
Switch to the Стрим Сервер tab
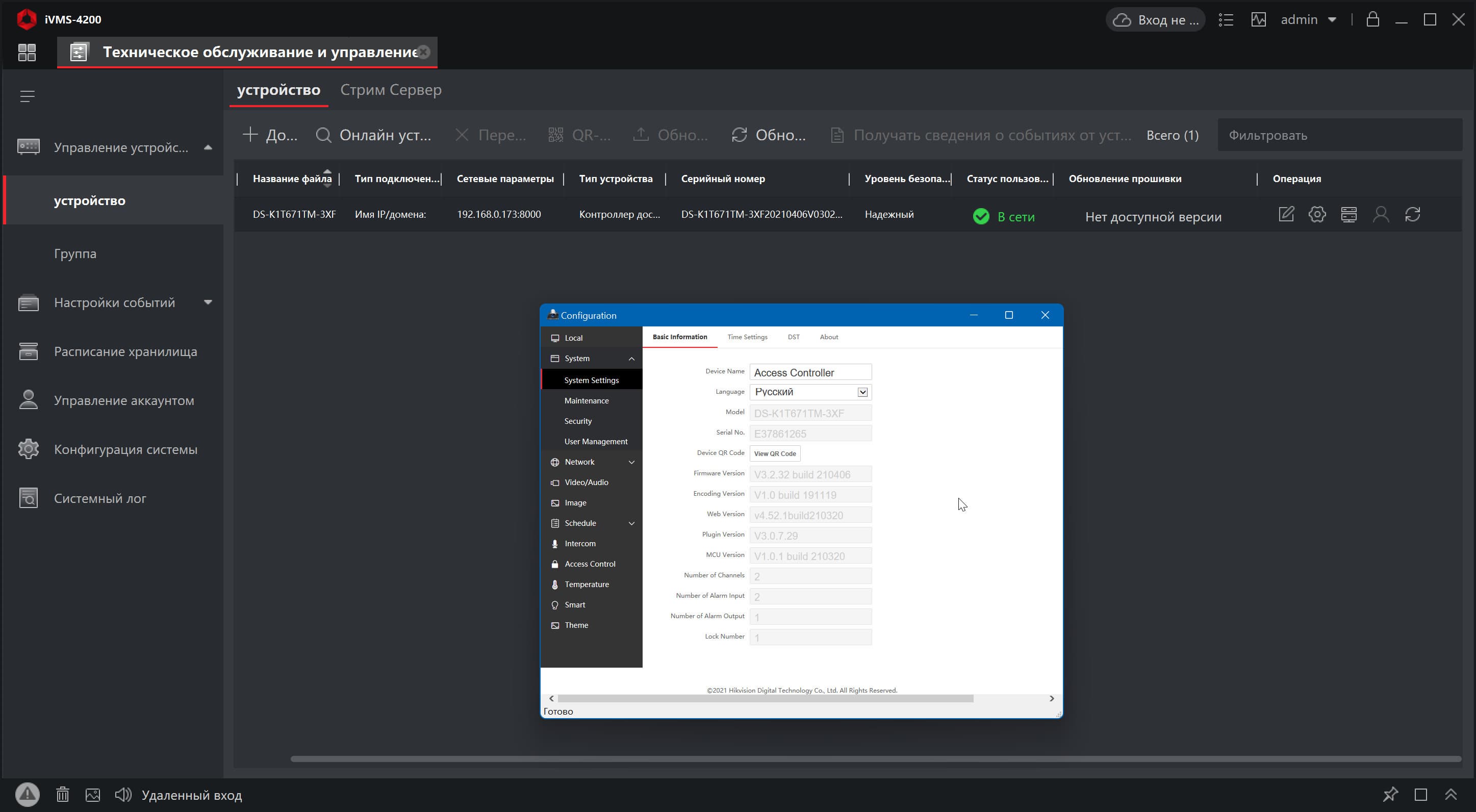click(x=391, y=90)
